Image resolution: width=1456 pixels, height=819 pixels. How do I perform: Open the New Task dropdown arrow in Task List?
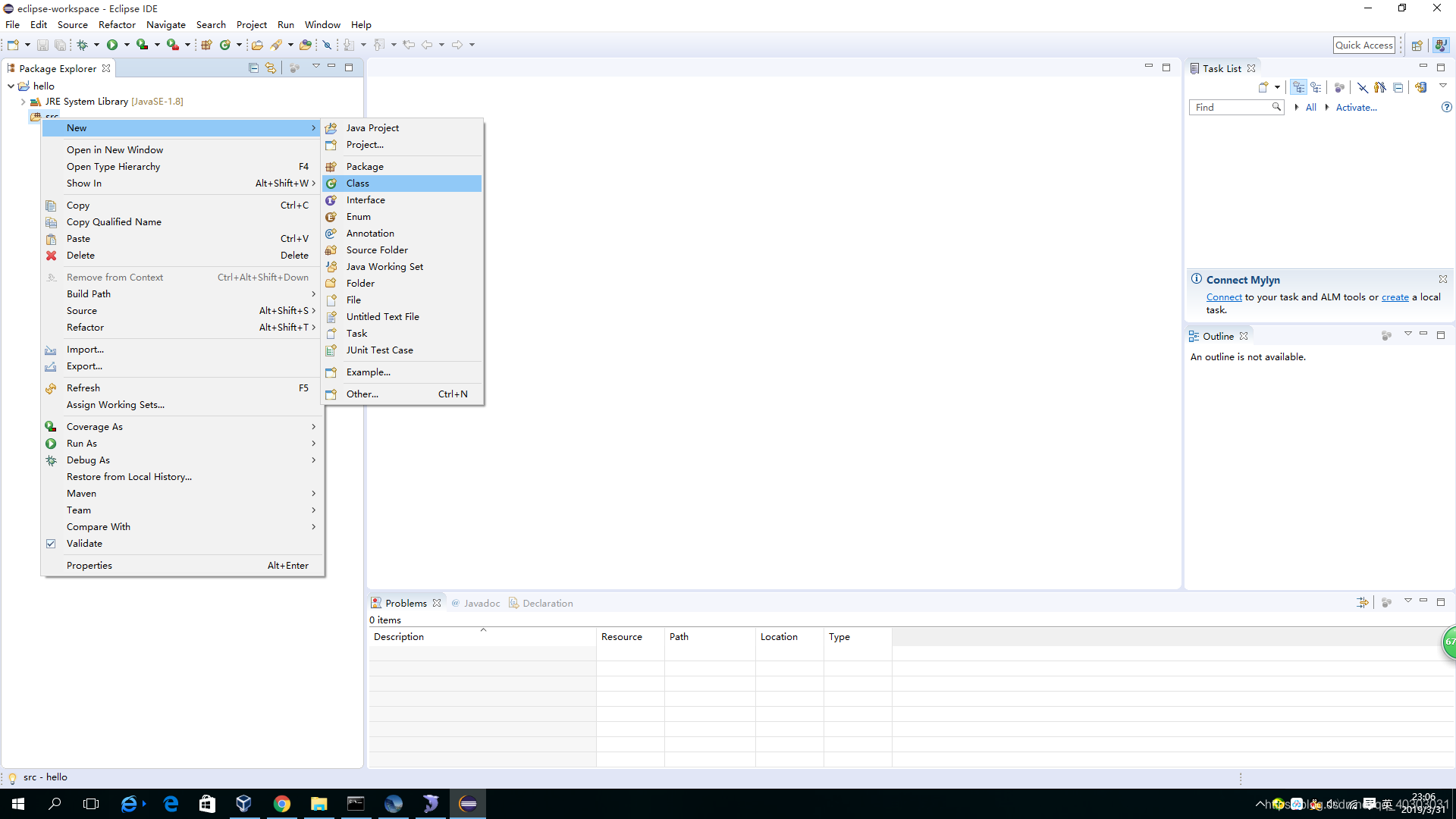click(1277, 87)
